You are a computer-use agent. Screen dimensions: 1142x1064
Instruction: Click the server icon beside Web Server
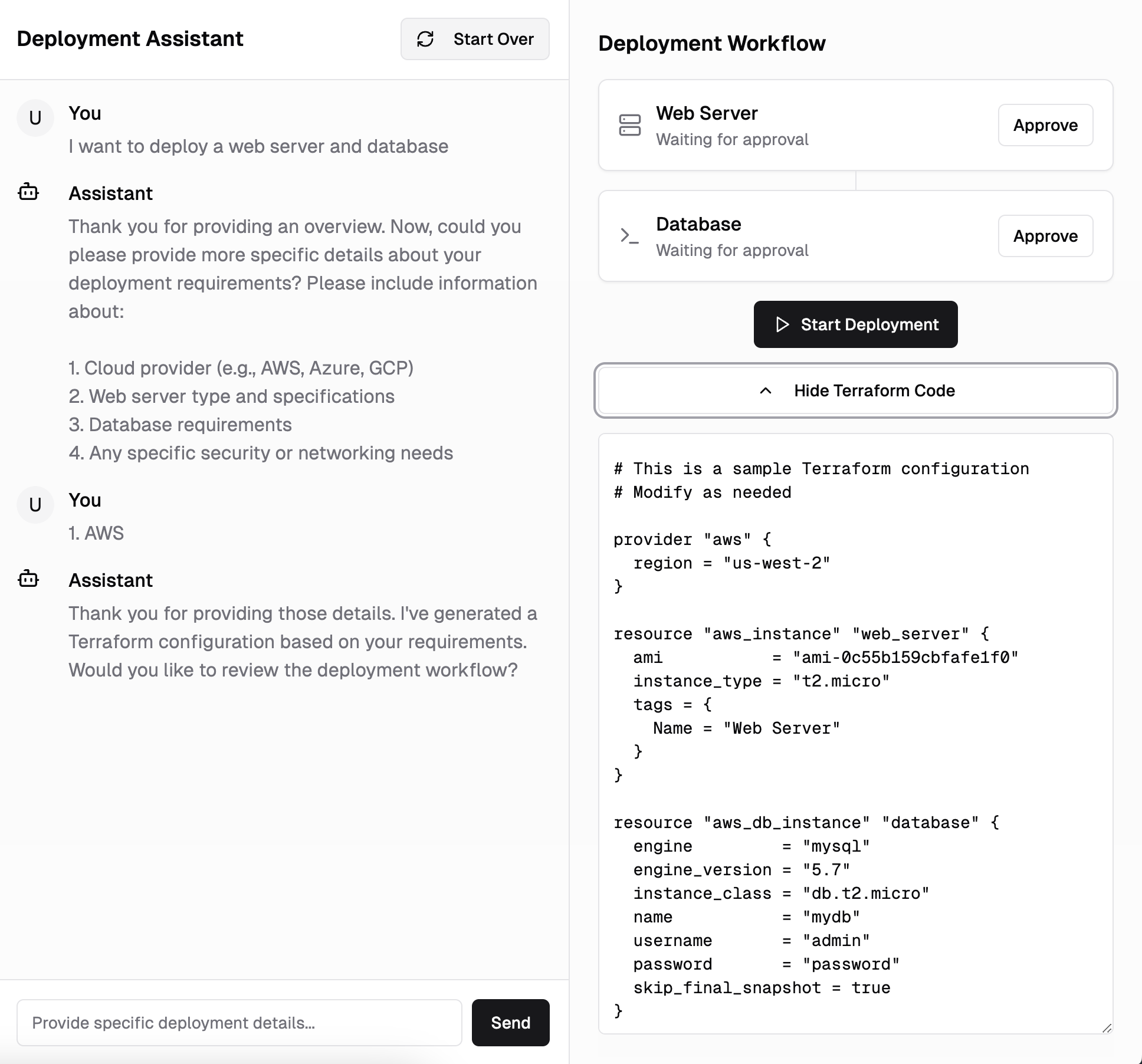click(629, 125)
